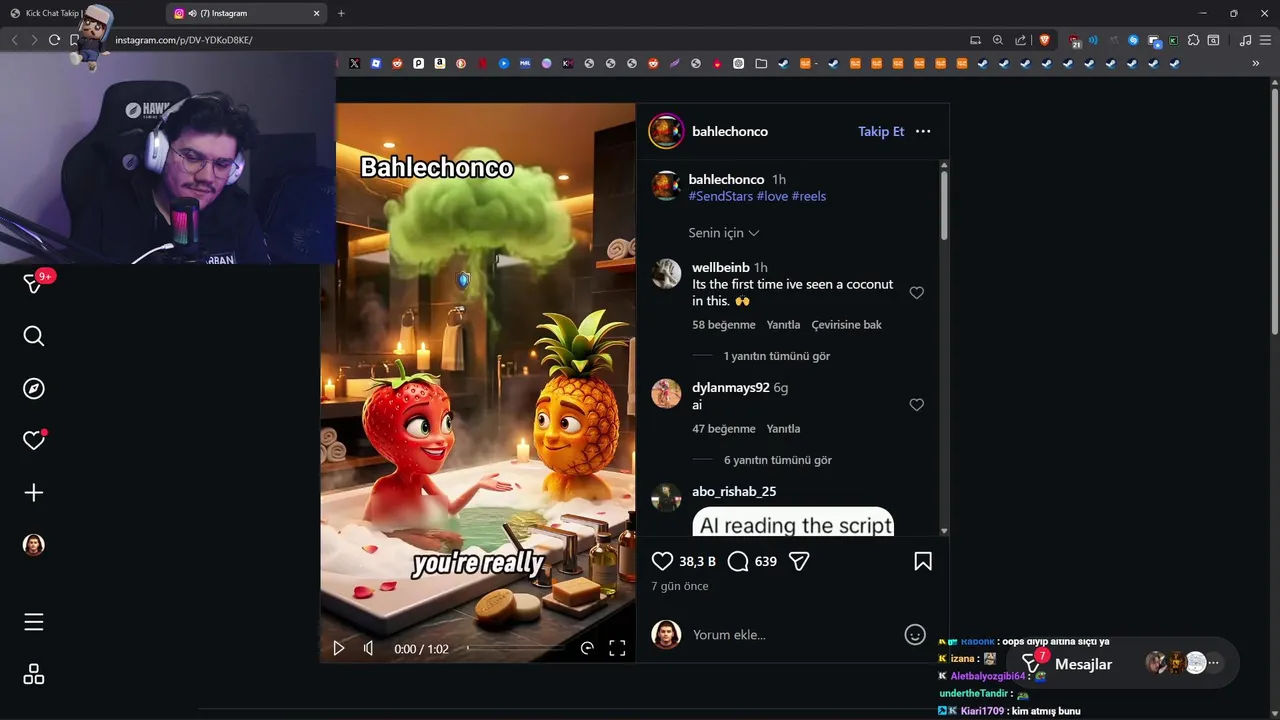Open a new browser tab
Screen dimensions: 1280x720
point(341,13)
